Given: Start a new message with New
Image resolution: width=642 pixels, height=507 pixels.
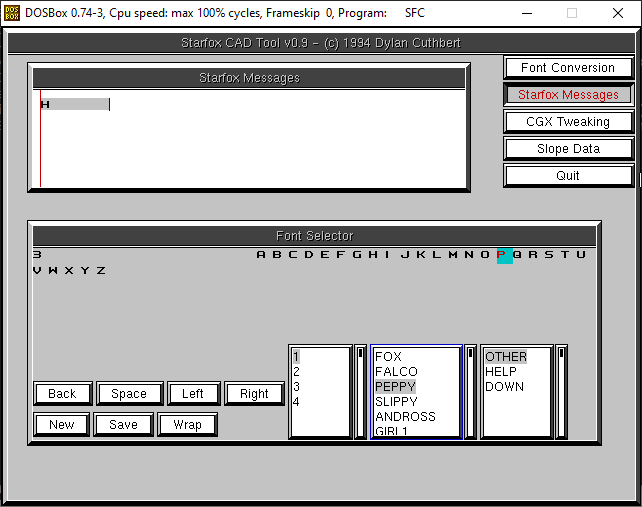Looking at the screenshot, I should (61, 425).
